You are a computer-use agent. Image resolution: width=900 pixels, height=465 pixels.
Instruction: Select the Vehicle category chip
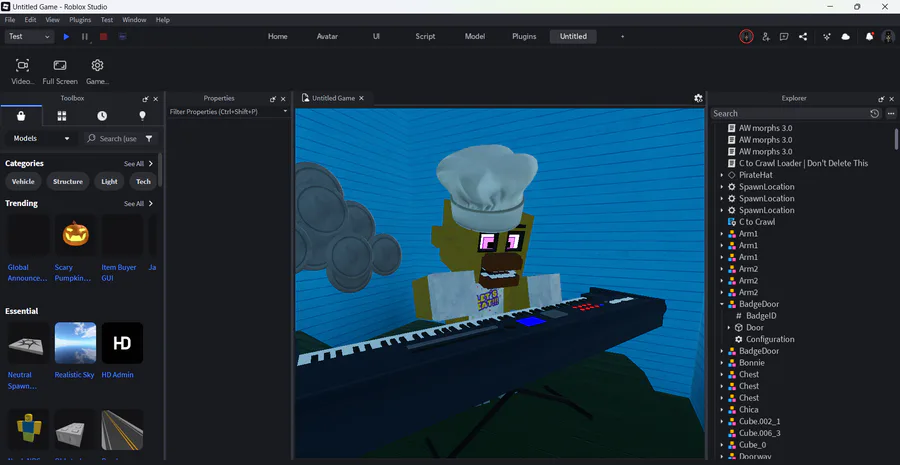tap(23, 181)
